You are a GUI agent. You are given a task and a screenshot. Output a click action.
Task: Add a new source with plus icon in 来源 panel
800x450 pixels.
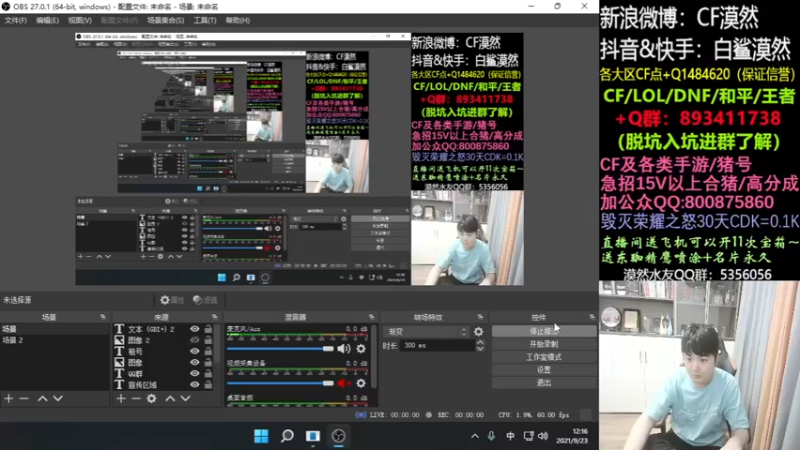click(121, 398)
